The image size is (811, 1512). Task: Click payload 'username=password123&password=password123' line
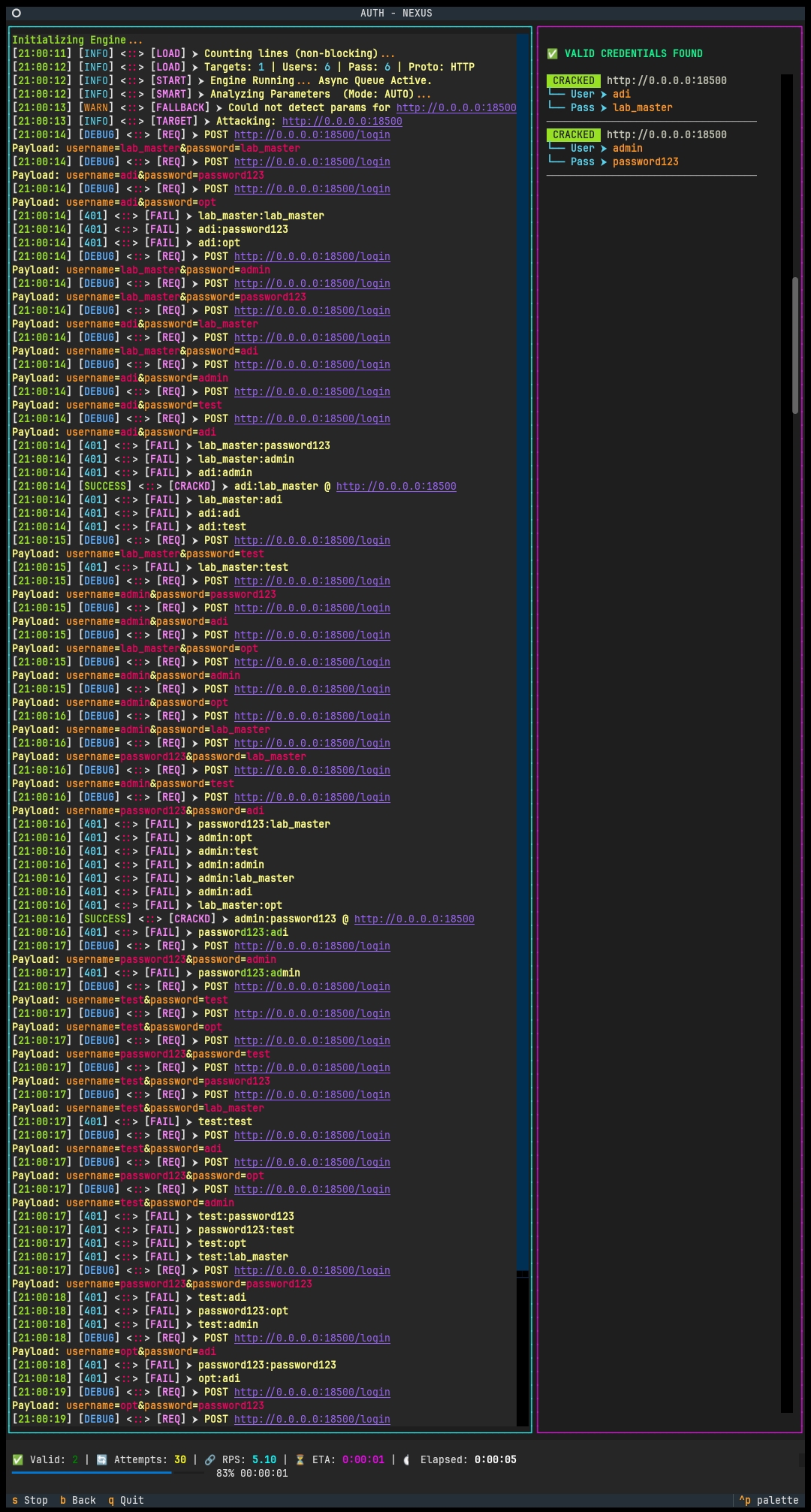162,1284
